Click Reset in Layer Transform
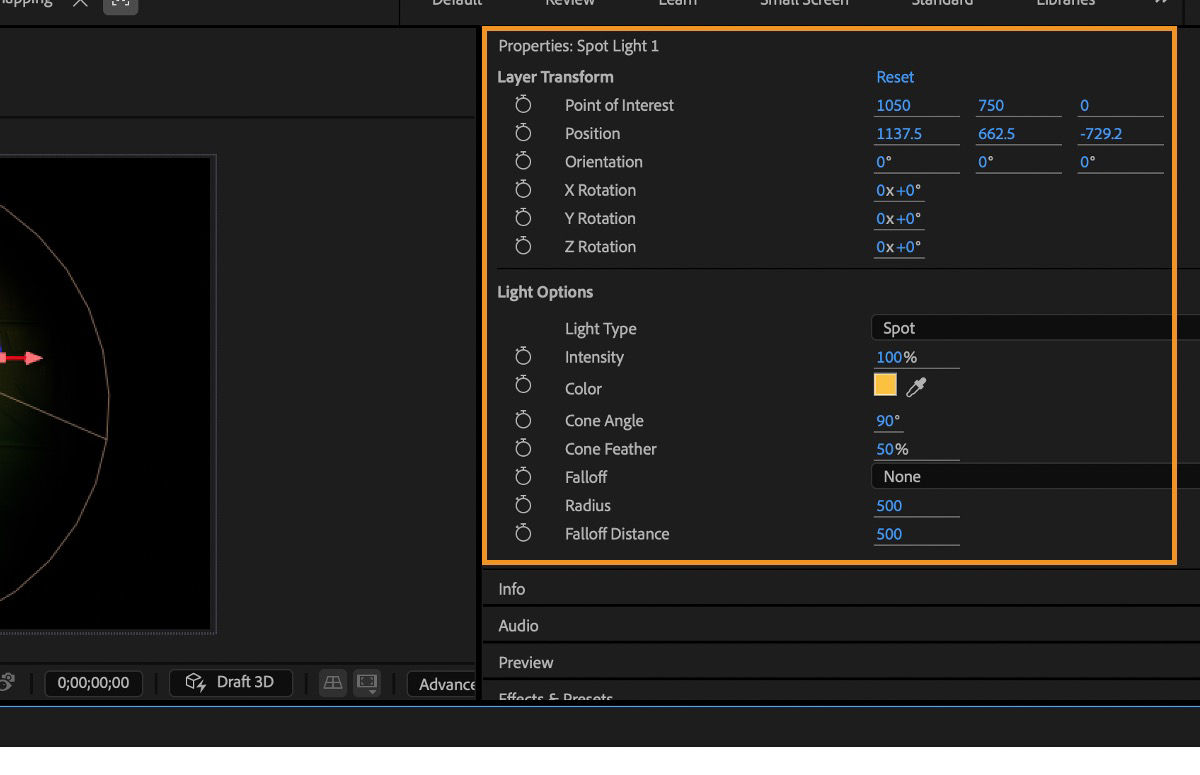This screenshot has width=1200, height=775. pos(895,77)
